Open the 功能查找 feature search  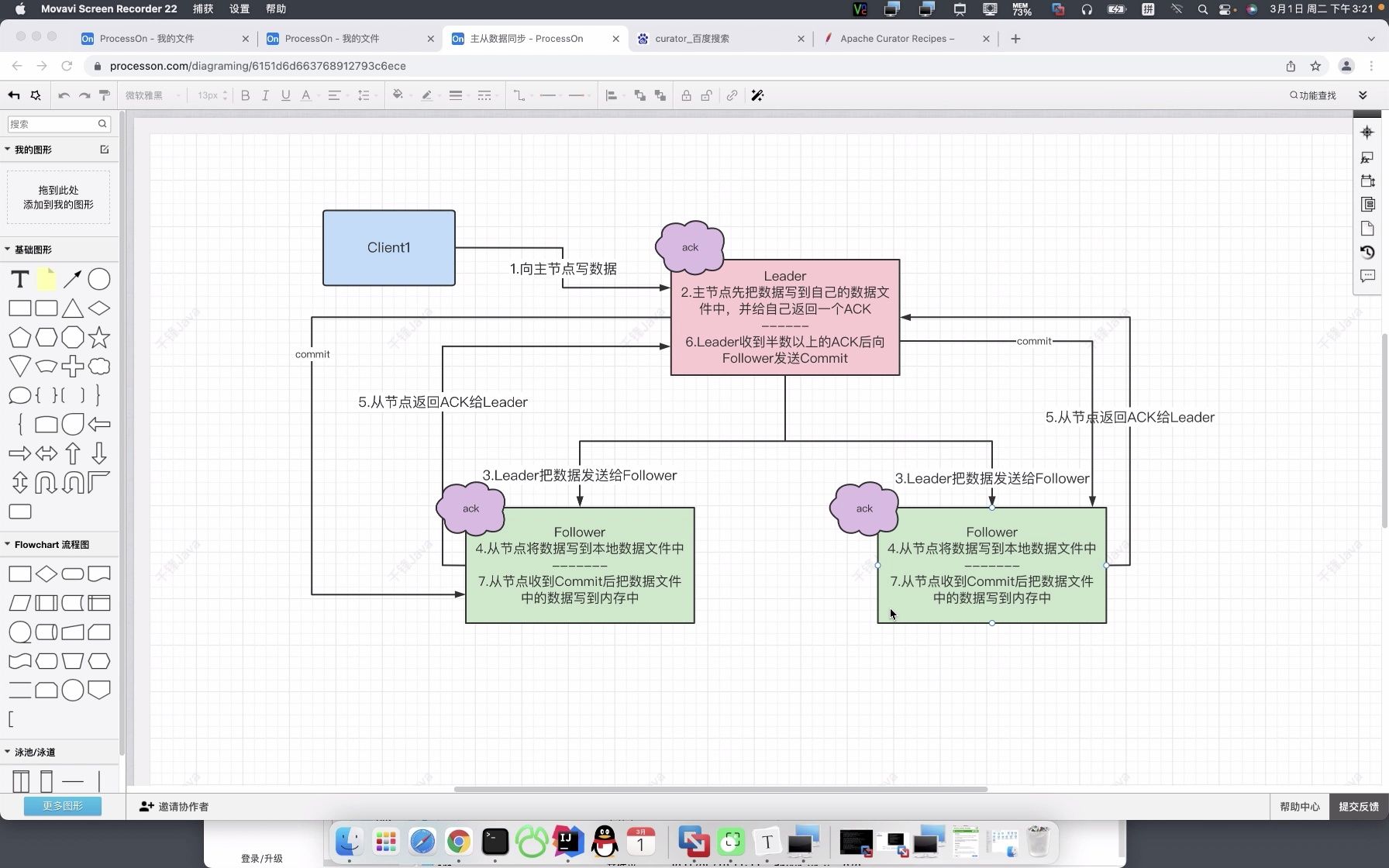(x=1313, y=95)
